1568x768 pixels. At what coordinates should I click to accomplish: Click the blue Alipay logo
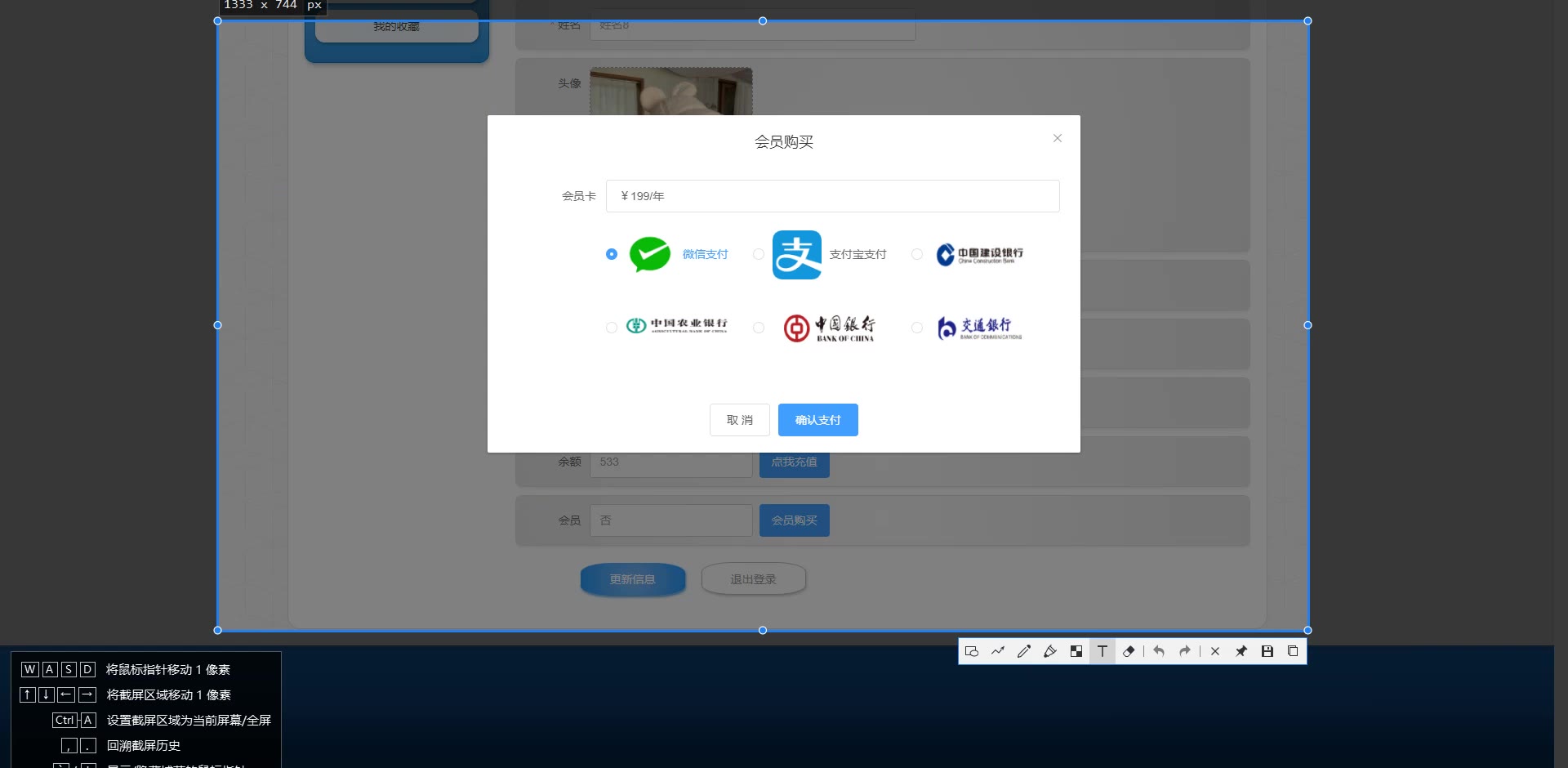[x=797, y=255]
